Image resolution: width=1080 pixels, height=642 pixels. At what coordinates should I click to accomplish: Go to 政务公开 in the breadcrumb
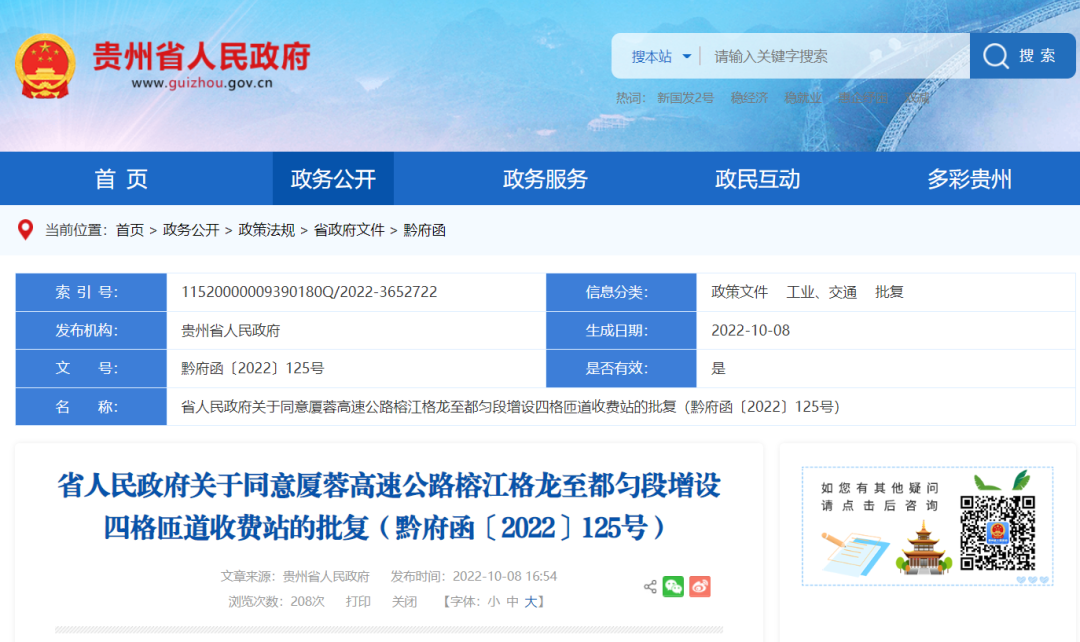pyautogui.click(x=191, y=230)
